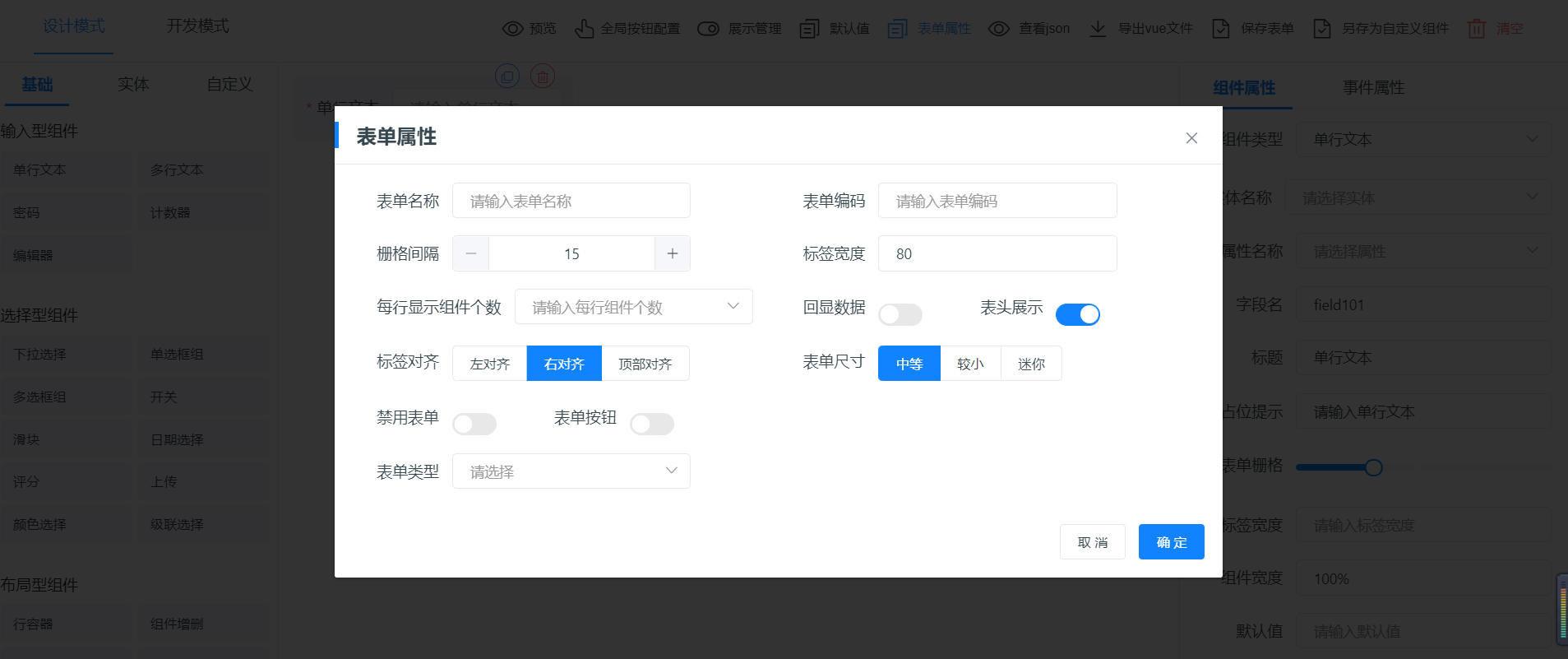The height and width of the screenshot is (659, 1568).
Task: Open the 基础 components tab
Action: [37, 84]
